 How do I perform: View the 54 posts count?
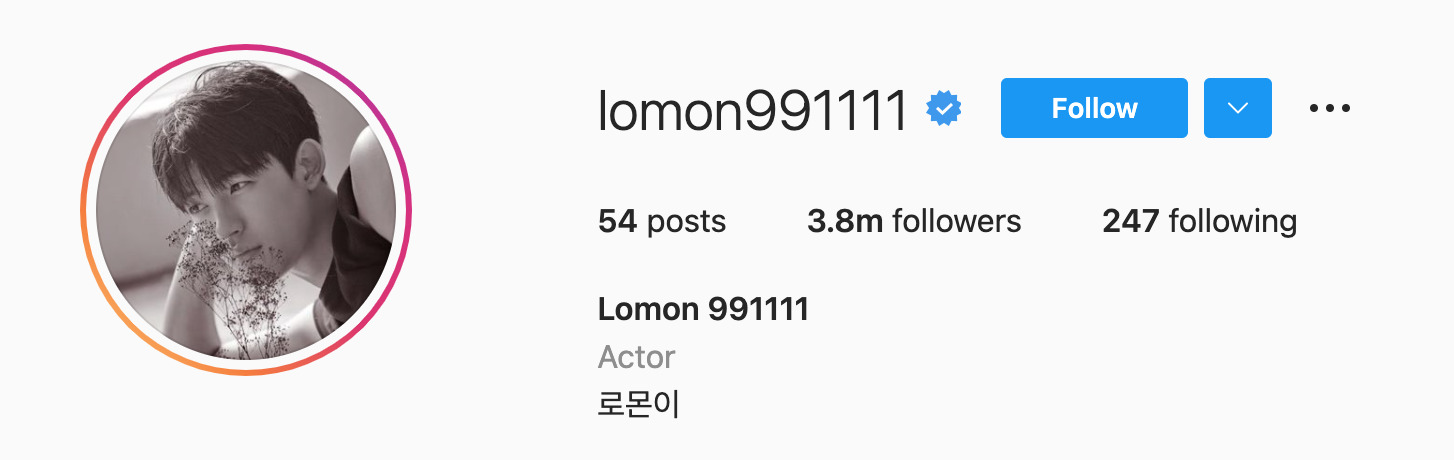tap(662, 221)
